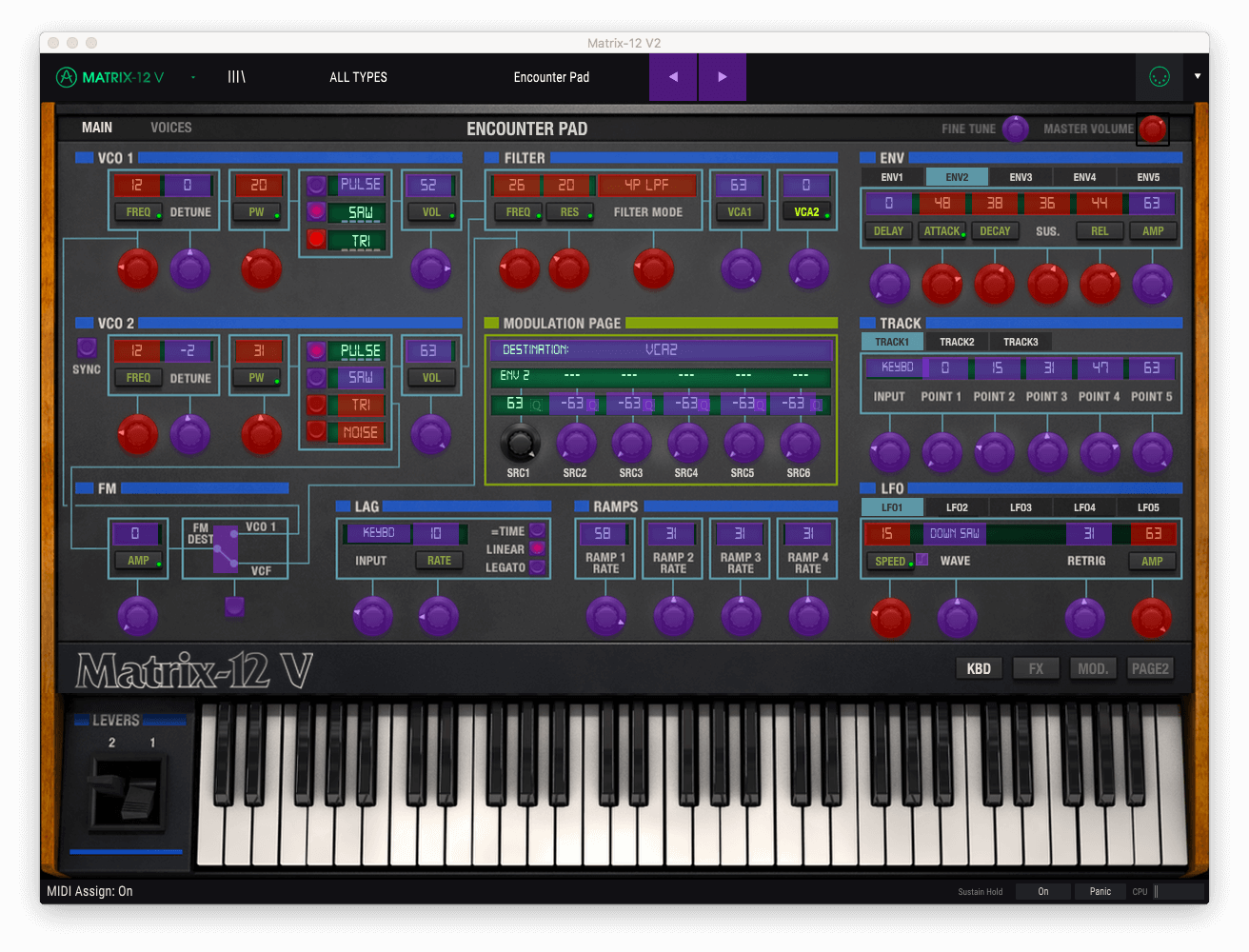Click the LFO speed red knob
The height and width of the screenshot is (952, 1249).
click(890, 618)
